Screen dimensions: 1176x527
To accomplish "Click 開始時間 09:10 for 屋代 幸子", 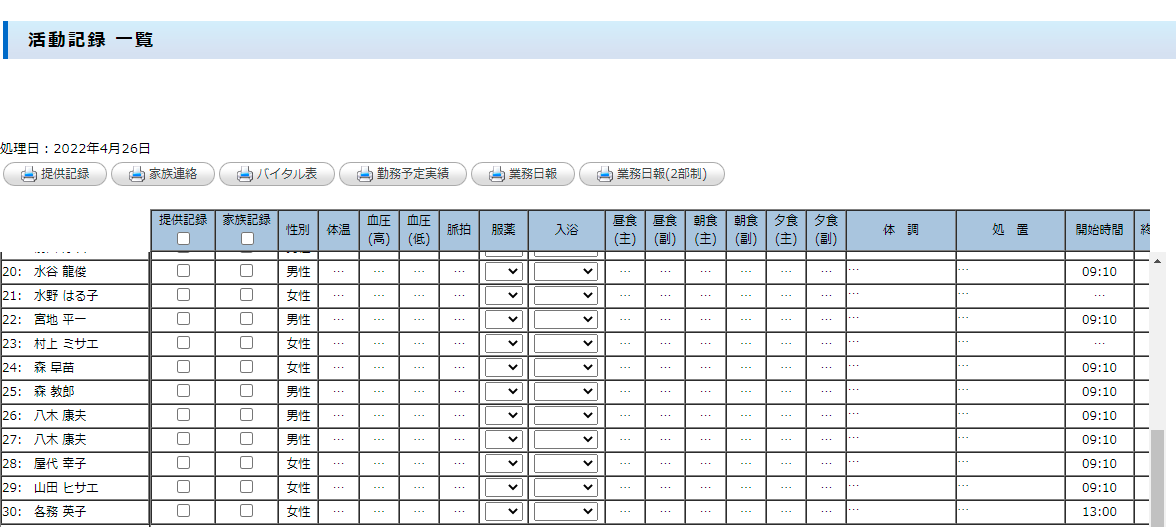I will click(1099, 463).
